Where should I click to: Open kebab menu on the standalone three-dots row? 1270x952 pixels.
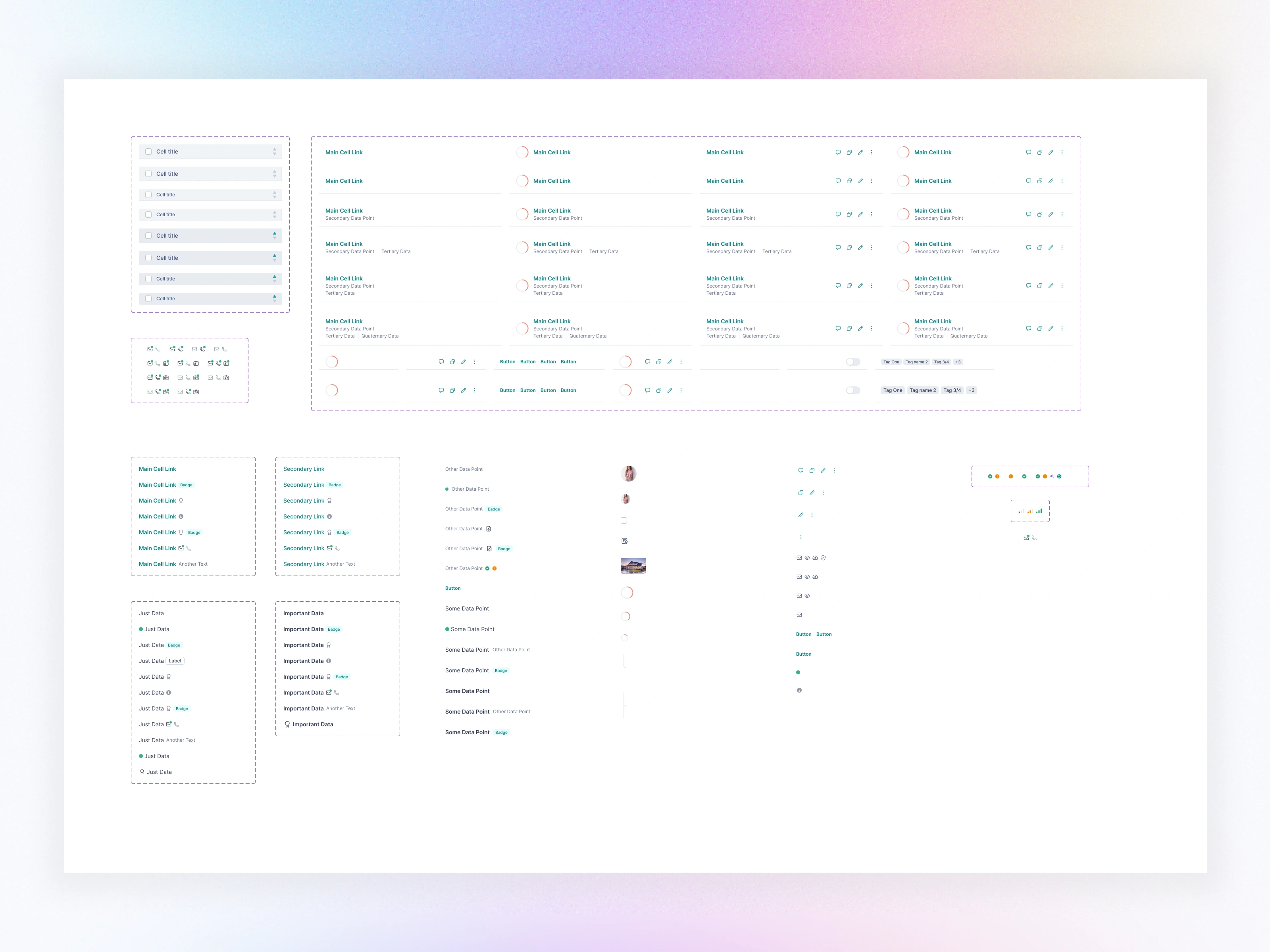pyautogui.click(x=801, y=537)
